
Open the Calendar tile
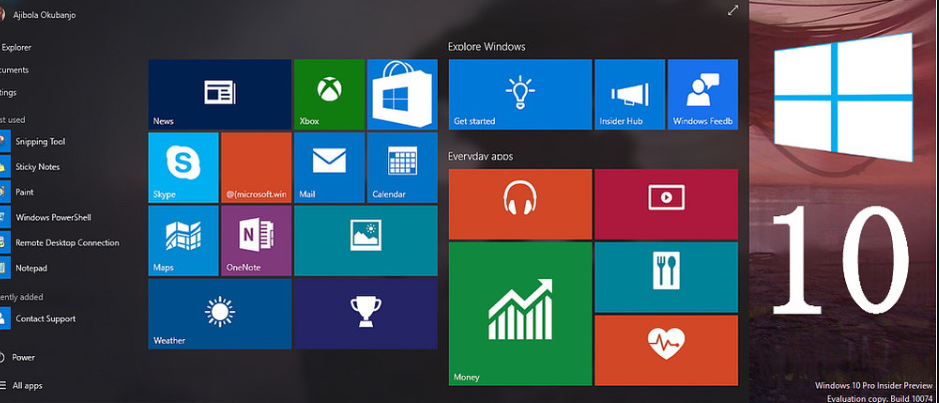click(x=402, y=168)
